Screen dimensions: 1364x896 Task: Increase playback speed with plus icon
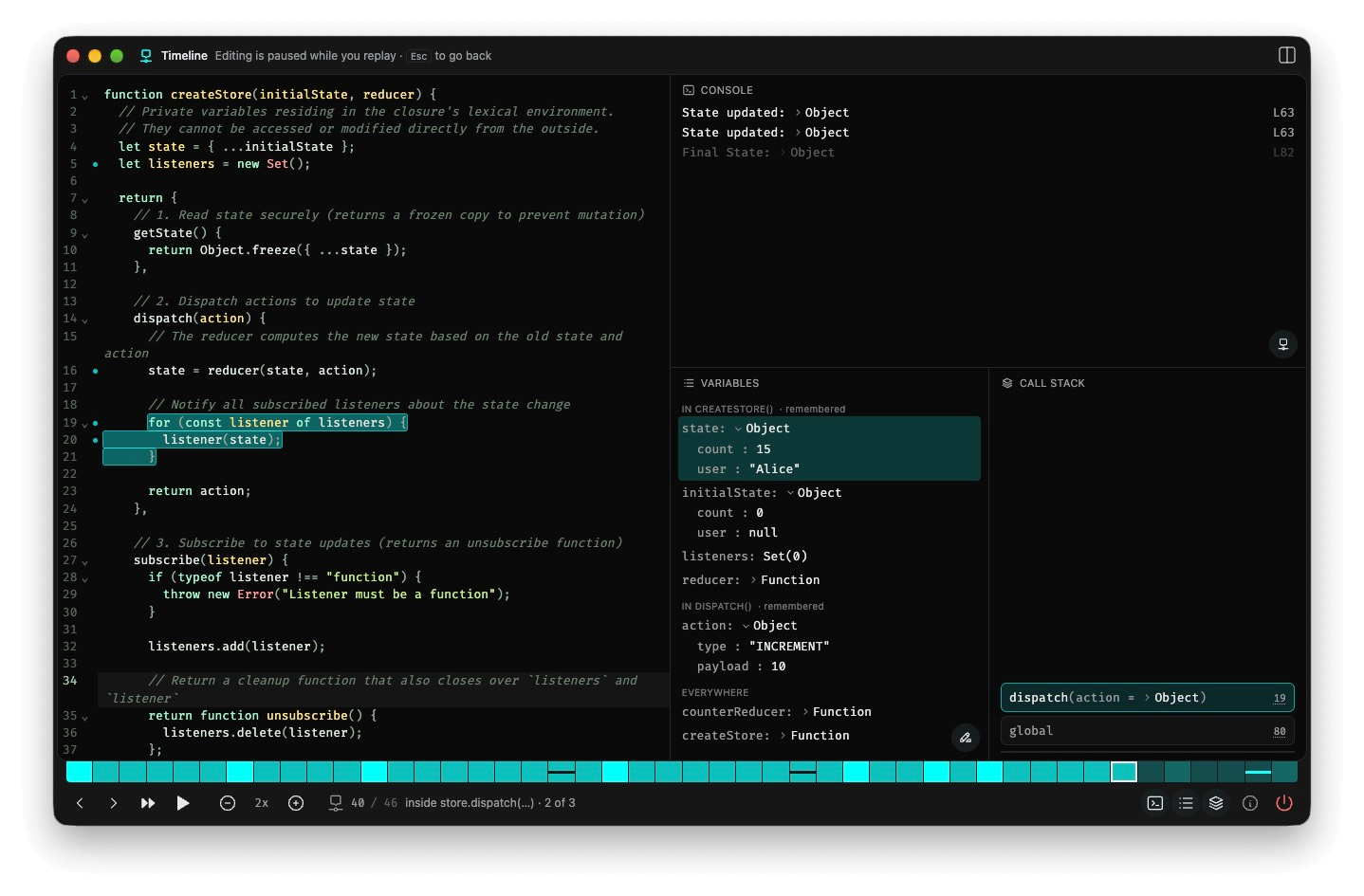click(296, 803)
